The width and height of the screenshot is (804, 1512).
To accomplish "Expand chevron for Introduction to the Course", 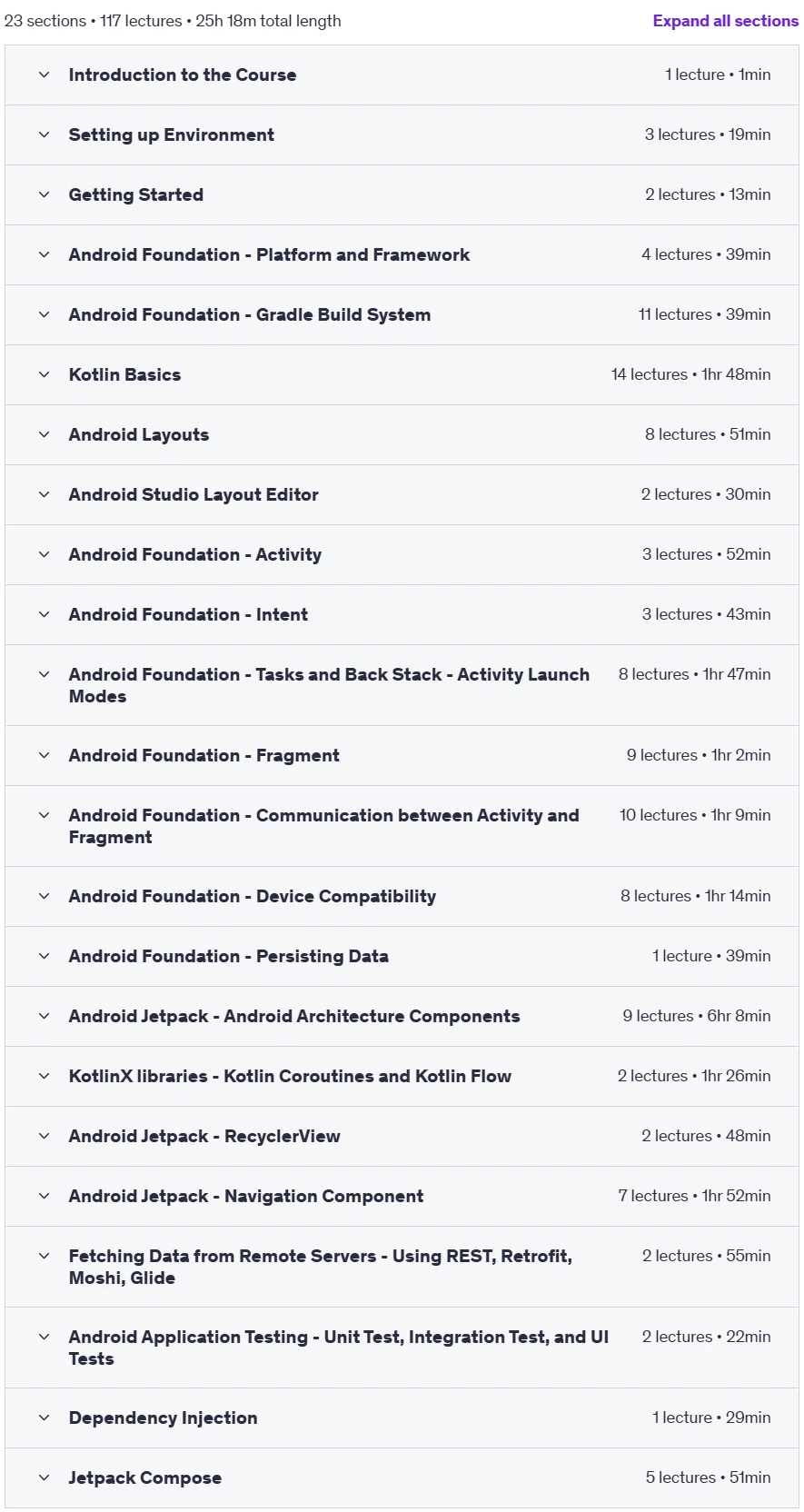I will pos(44,75).
